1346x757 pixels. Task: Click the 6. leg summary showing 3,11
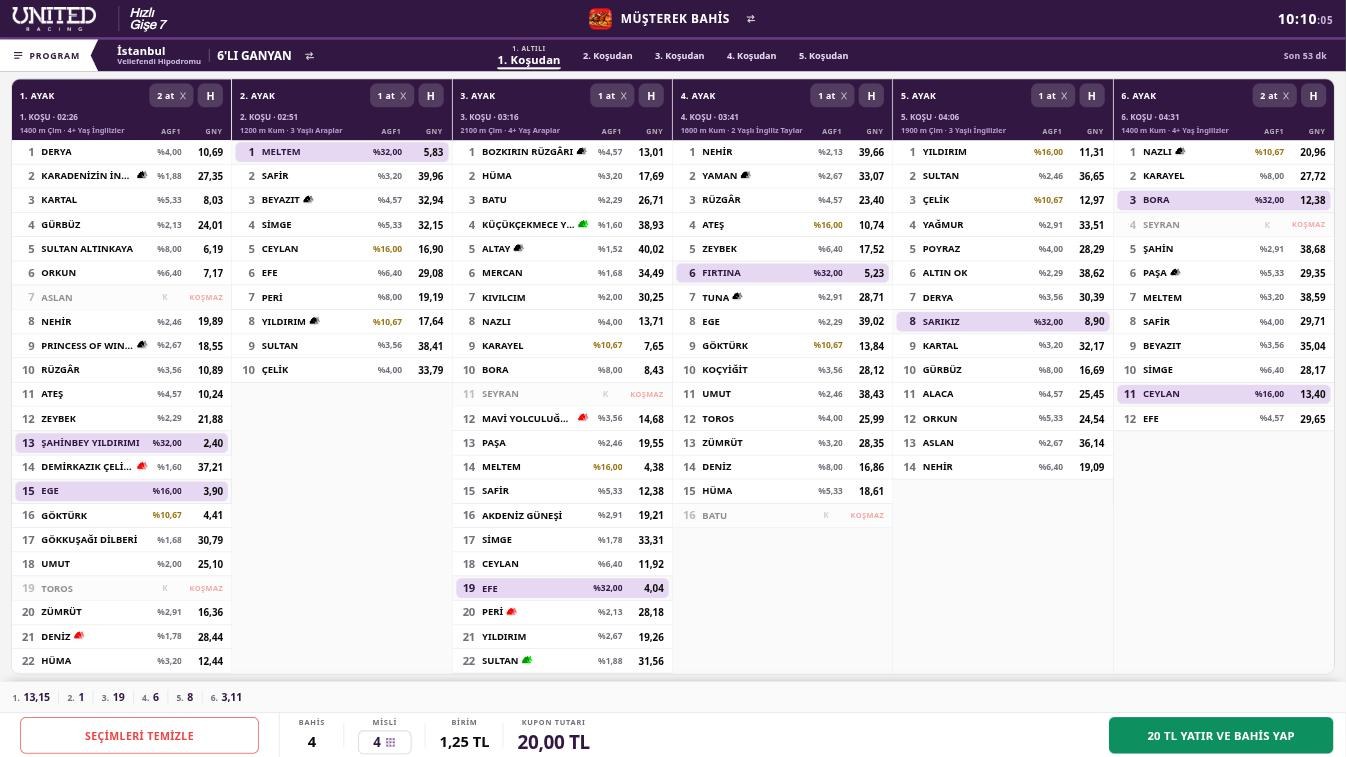[x=226, y=697]
